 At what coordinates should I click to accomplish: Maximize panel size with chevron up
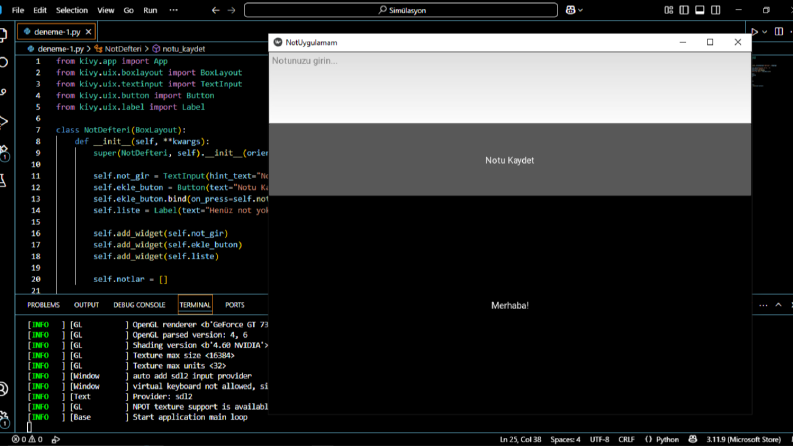point(779,305)
